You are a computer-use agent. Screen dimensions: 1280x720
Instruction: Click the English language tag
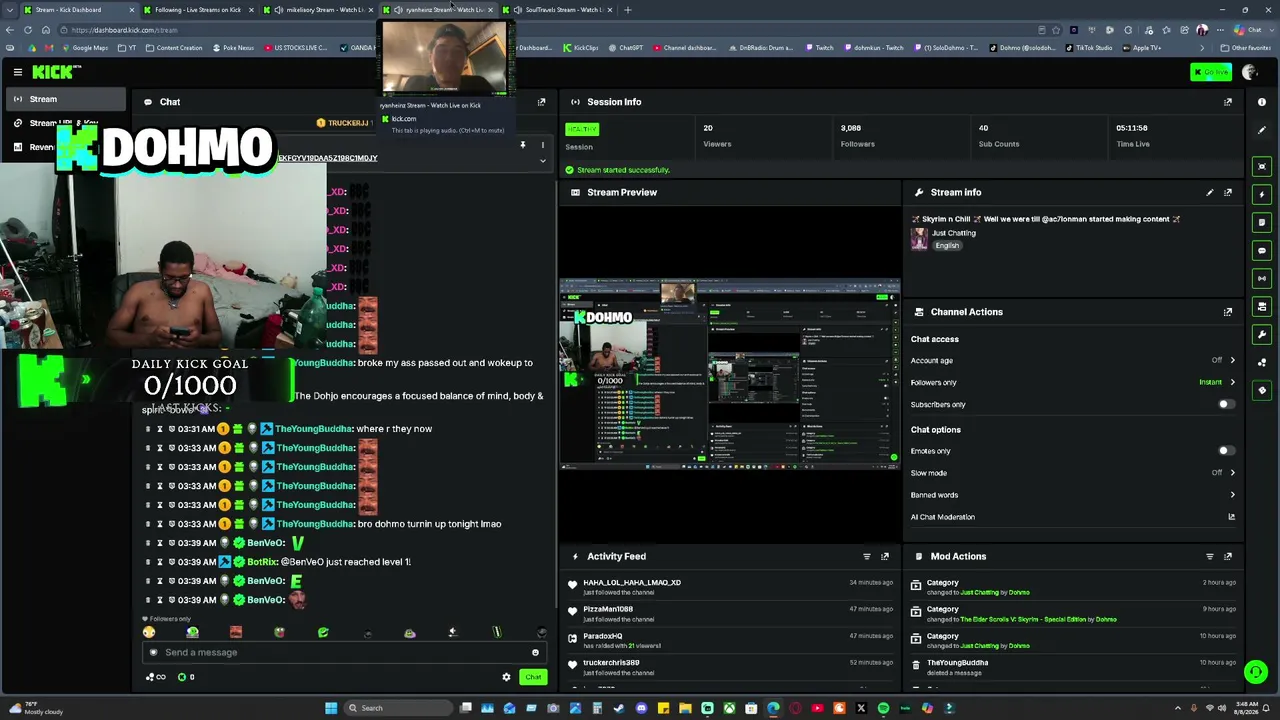[947, 246]
